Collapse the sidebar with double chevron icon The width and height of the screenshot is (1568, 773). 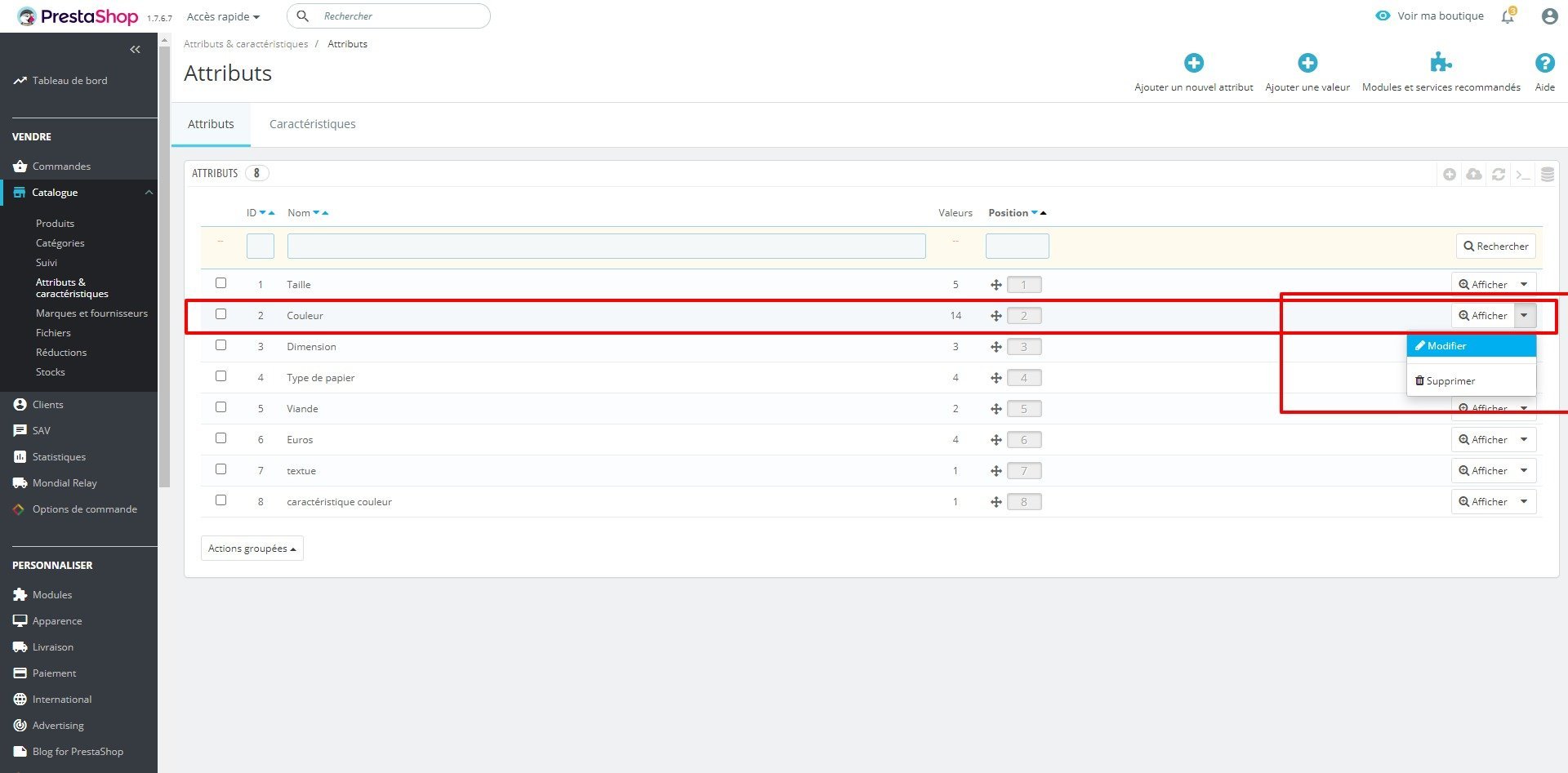tap(135, 50)
